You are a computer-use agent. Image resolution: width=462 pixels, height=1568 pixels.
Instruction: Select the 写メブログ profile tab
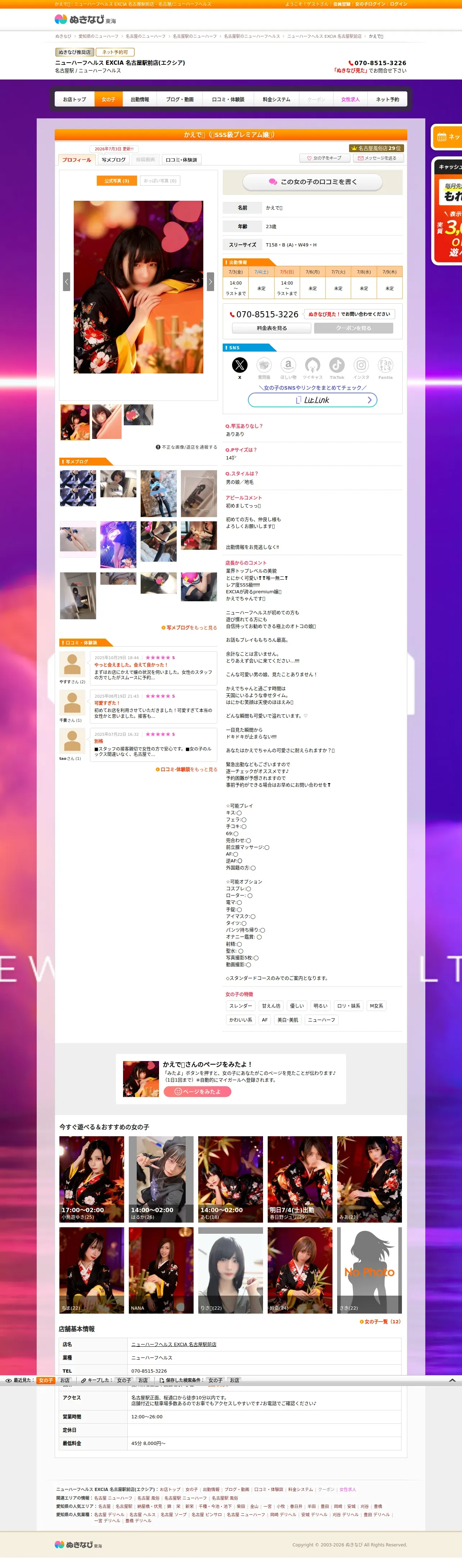(x=113, y=160)
